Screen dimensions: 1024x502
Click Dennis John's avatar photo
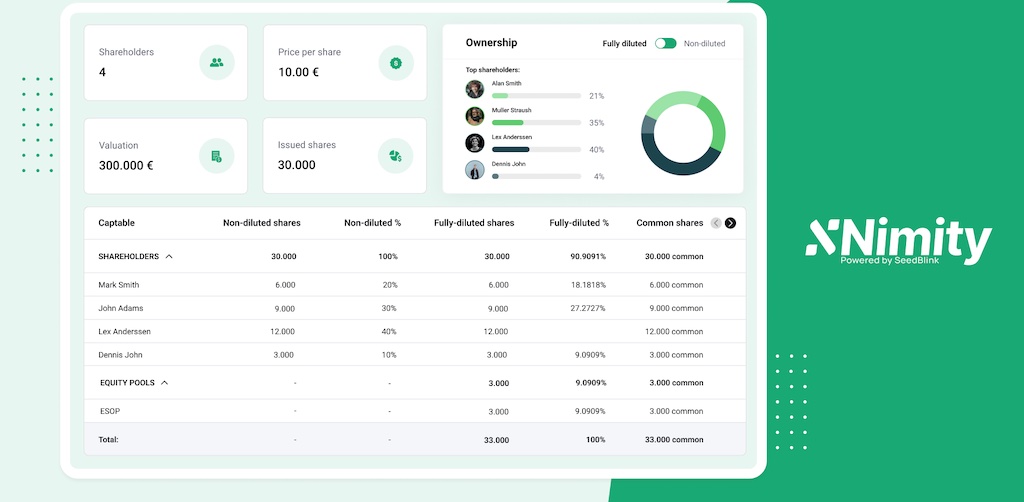pyautogui.click(x=475, y=170)
